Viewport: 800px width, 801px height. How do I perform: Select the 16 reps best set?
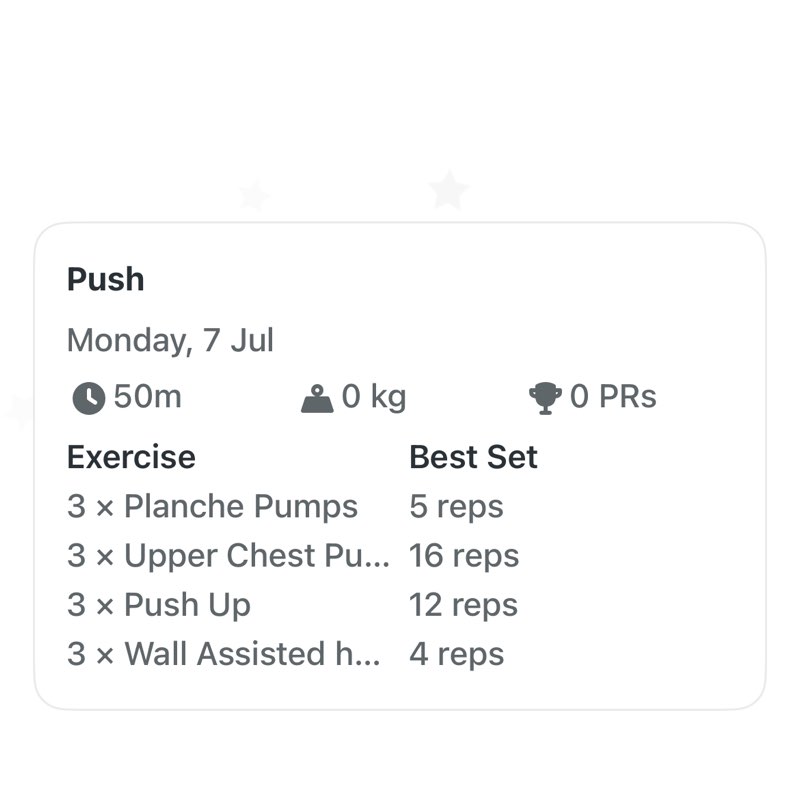(464, 556)
